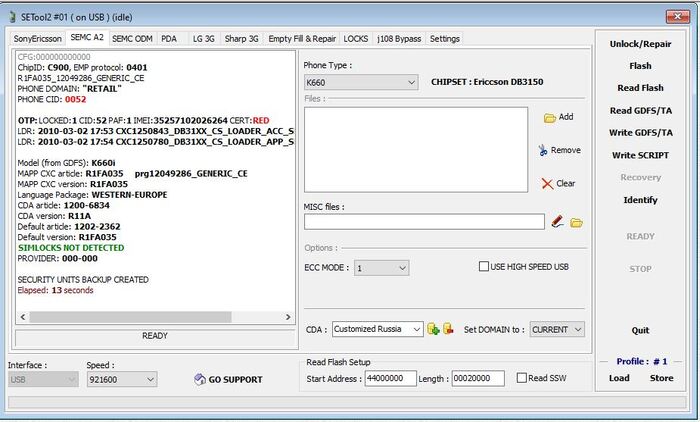Open MISC files browse folder icon
The width and height of the screenshot is (700, 422).
pos(576,222)
